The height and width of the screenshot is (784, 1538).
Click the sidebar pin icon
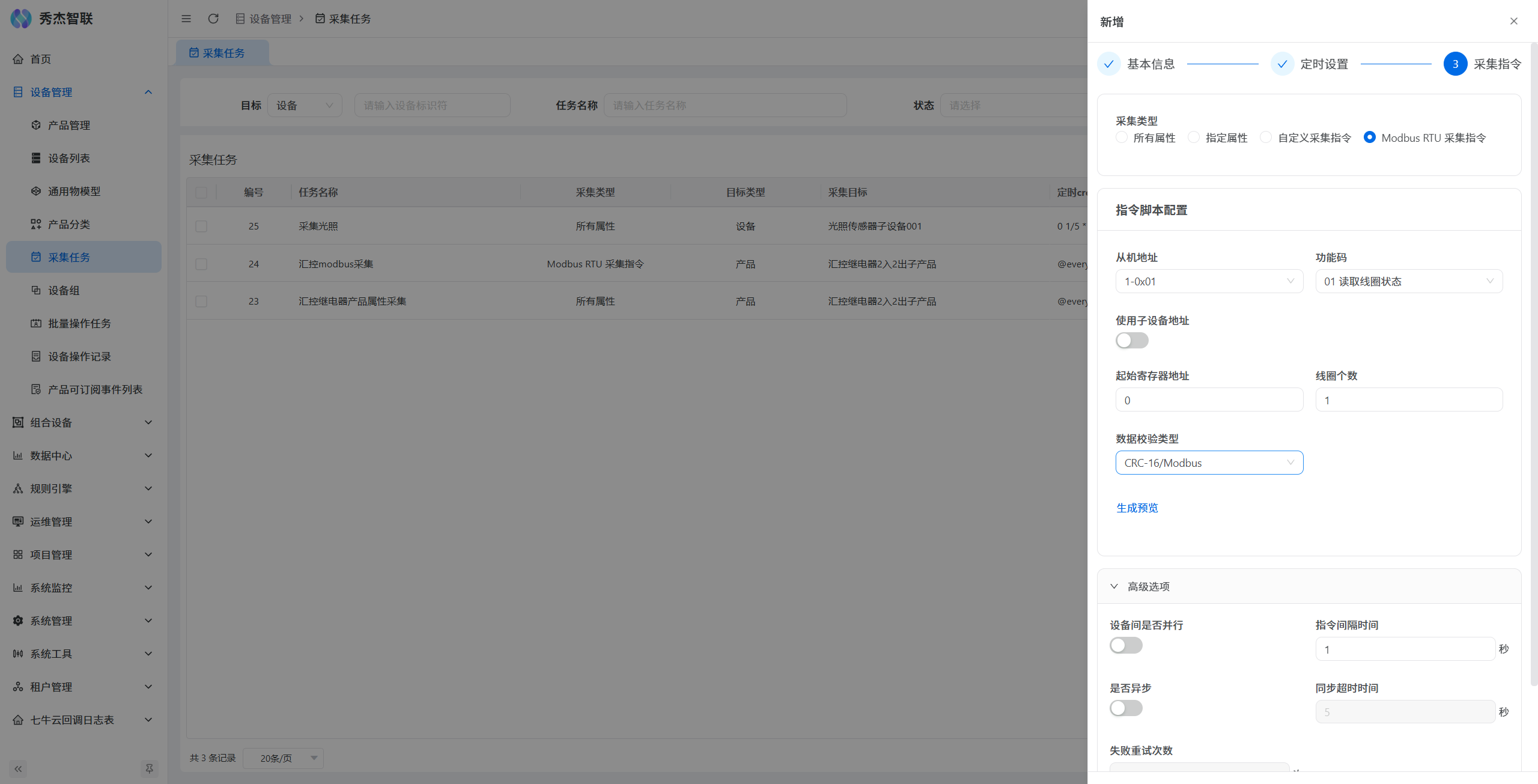pos(149,768)
